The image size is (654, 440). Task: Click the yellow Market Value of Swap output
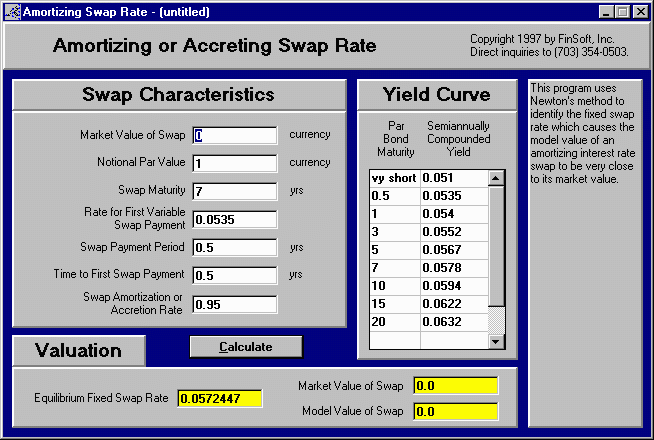(x=455, y=385)
